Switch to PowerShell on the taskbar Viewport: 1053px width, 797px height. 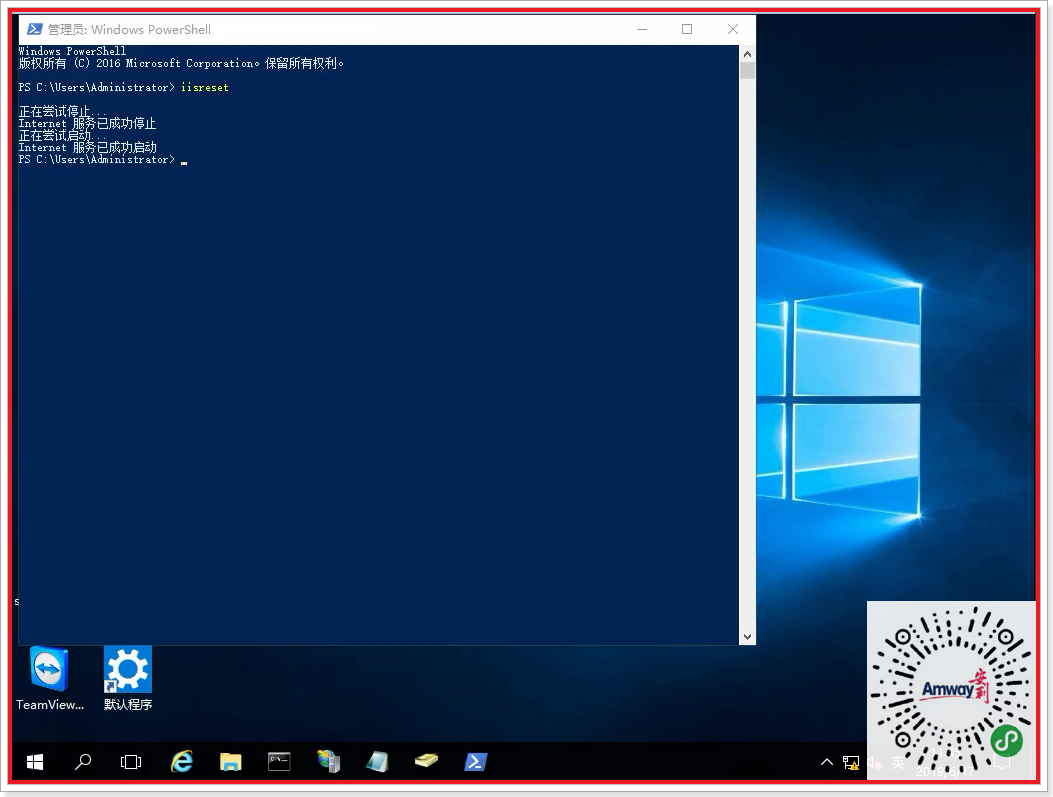(475, 761)
